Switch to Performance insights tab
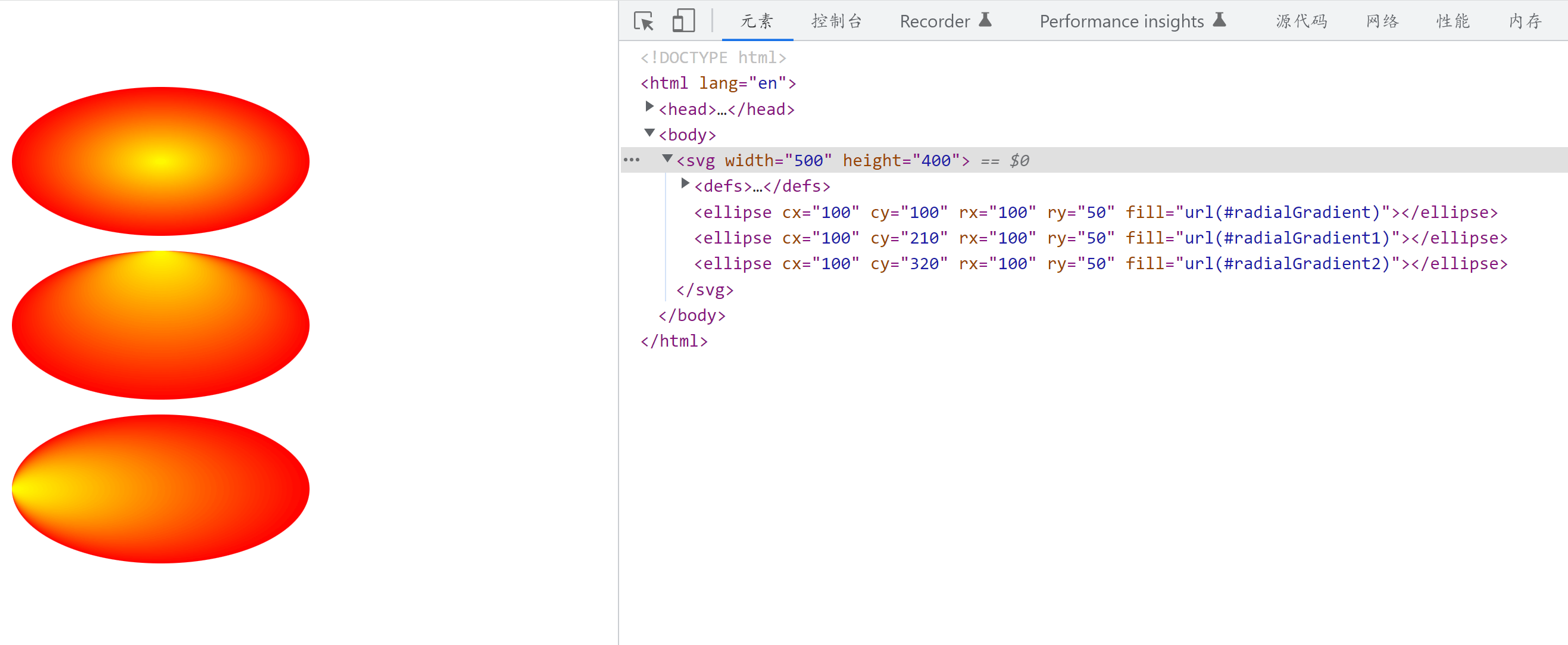The image size is (1568, 645). coord(1121,21)
